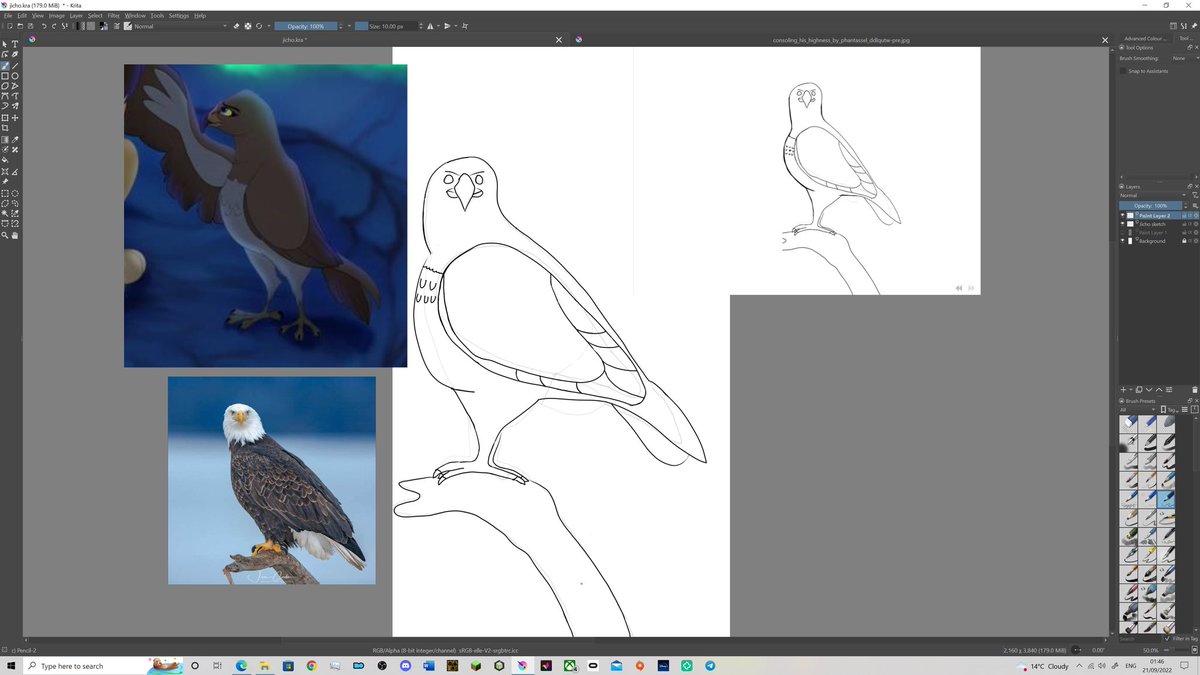This screenshot has height=675, width=1200.
Task: Toggle horizontal mirror tool
Action: [x=430, y=26]
